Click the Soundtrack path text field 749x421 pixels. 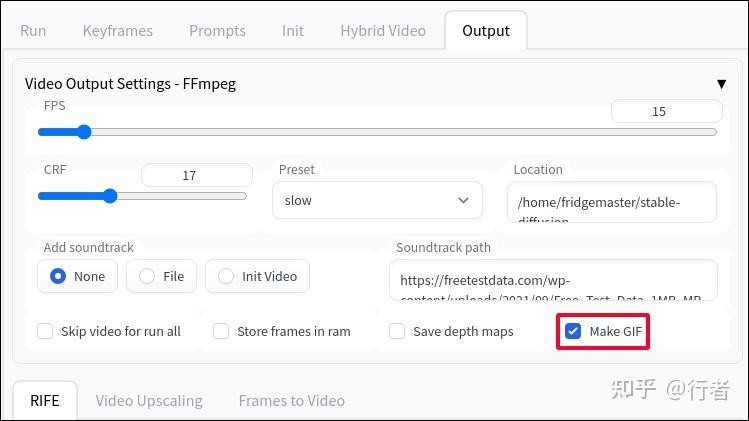tap(553, 281)
